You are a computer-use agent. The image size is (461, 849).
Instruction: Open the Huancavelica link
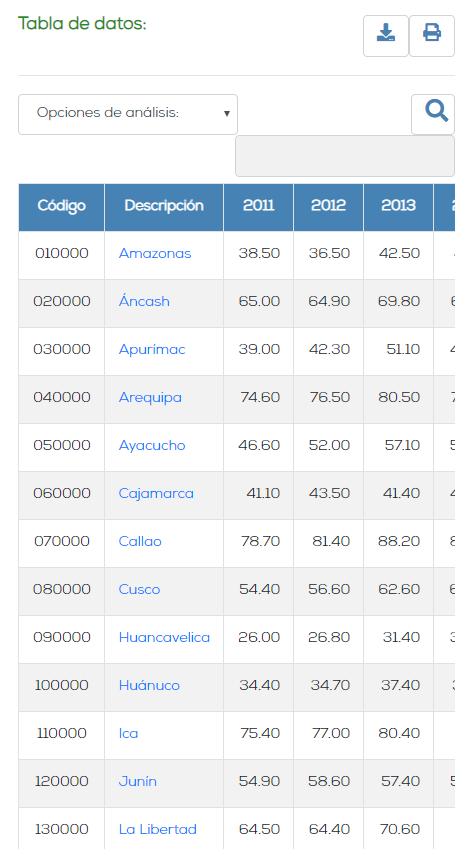tap(164, 637)
